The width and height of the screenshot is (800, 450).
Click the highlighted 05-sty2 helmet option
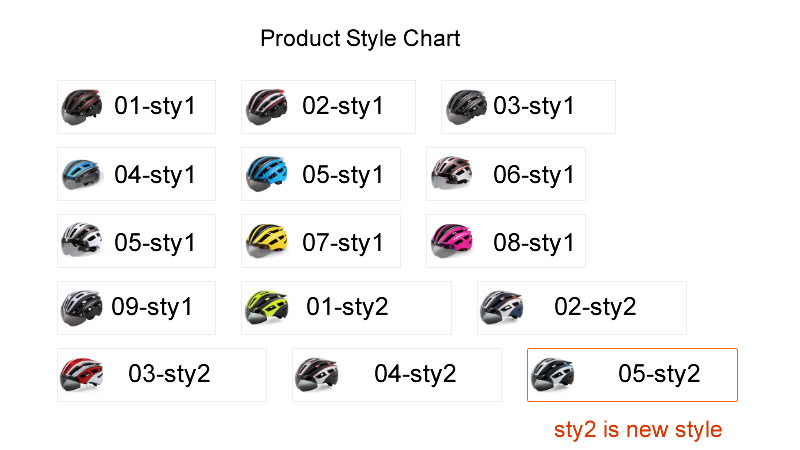point(632,375)
